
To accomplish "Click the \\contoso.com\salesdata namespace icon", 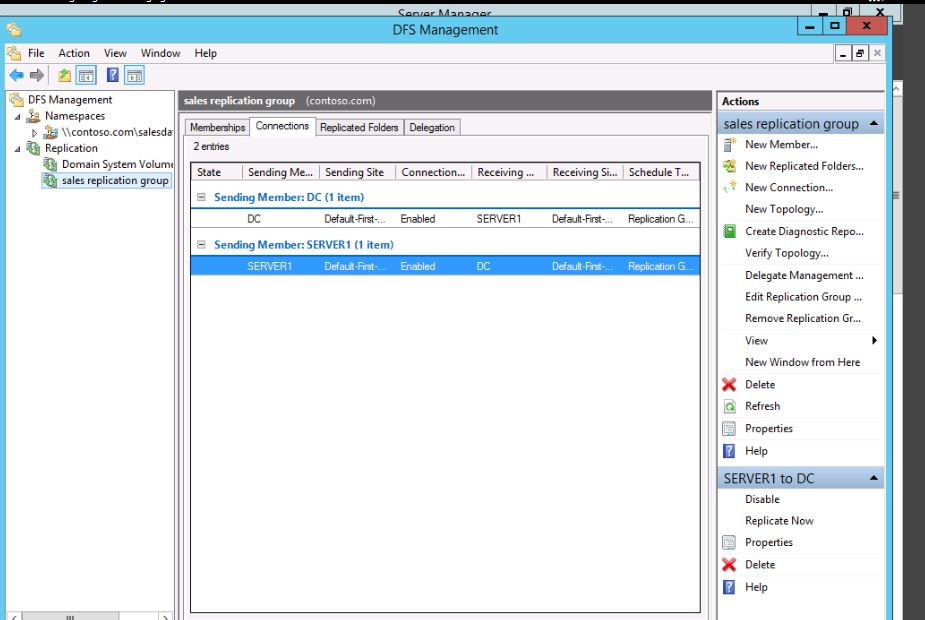I will (x=50, y=132).
